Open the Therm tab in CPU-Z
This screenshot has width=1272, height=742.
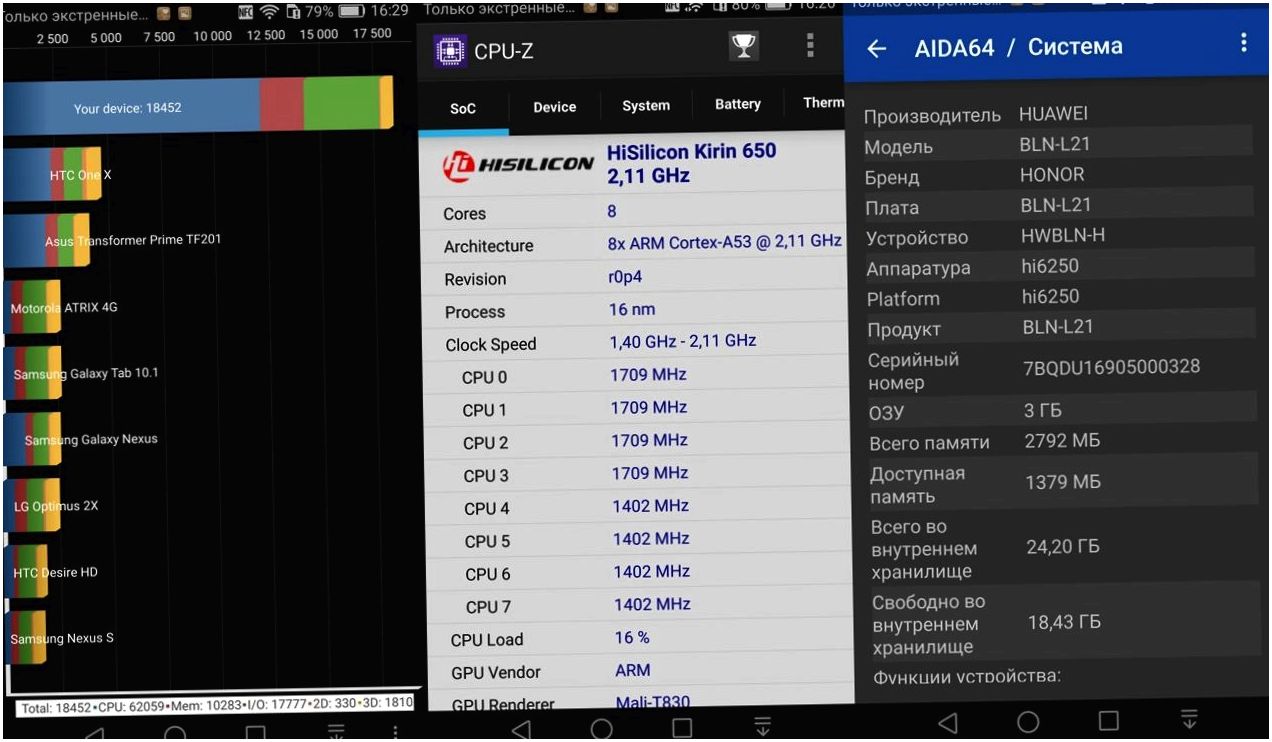[x=823, y=102]
